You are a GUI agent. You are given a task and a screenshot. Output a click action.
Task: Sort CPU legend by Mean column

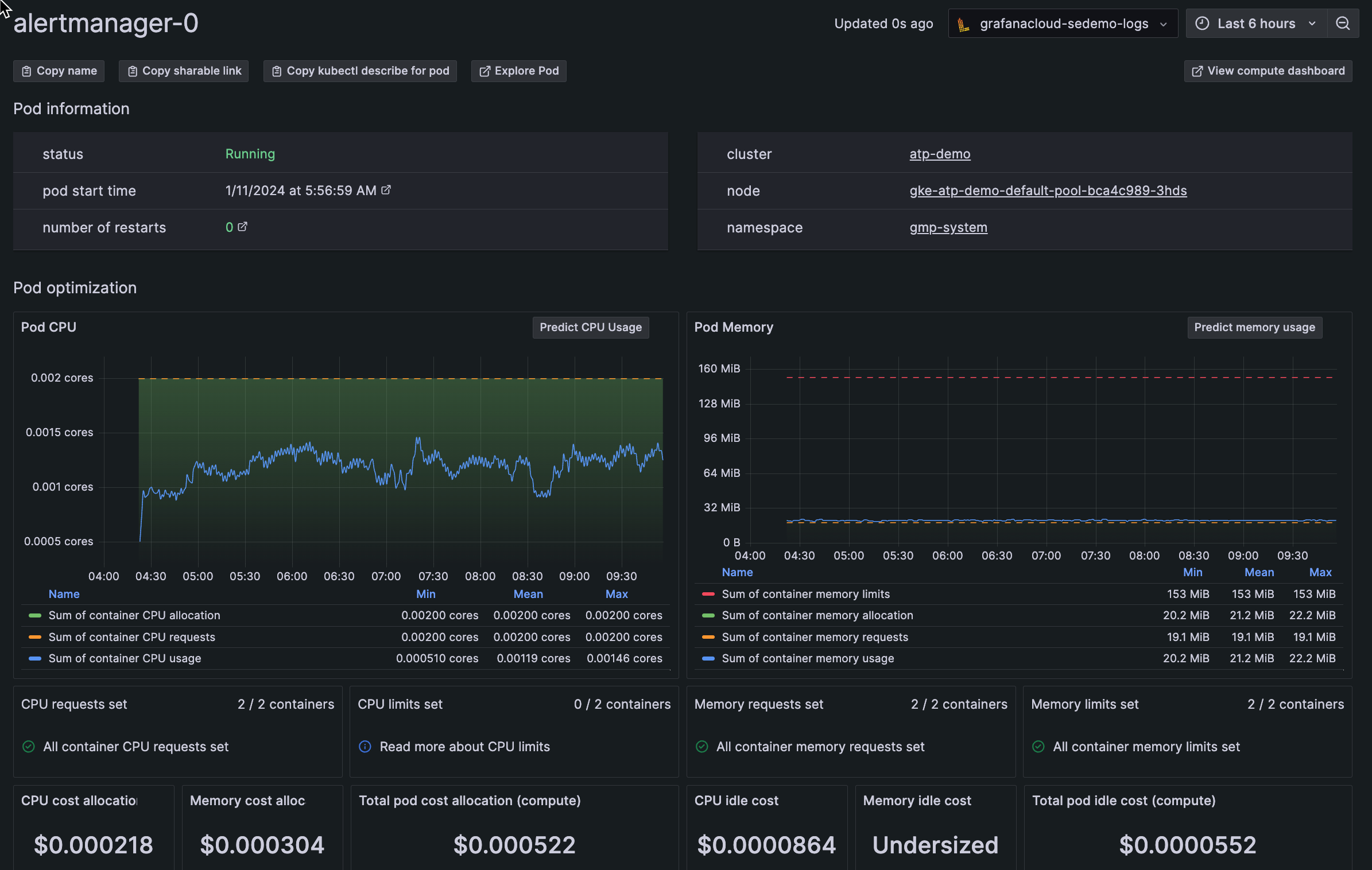coord(528,594)
